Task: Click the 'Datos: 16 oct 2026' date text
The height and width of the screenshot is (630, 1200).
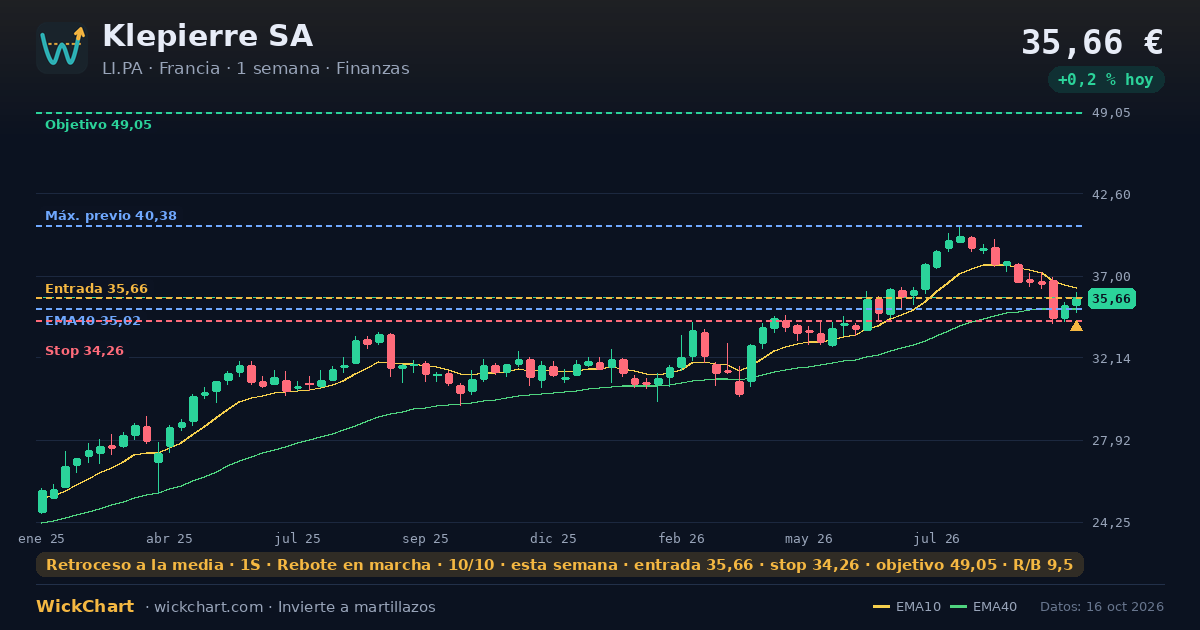Action: [x=1102, y=607]
